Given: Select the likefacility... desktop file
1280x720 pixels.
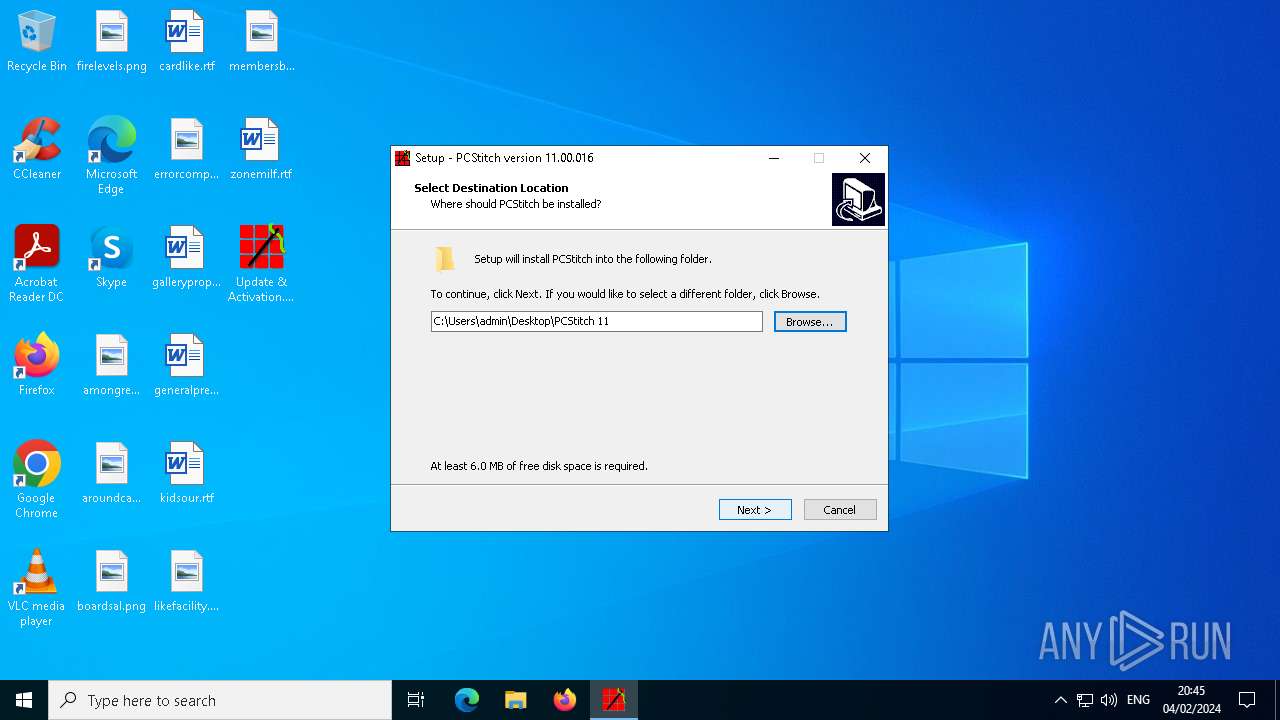Looking at the screenshot, I should [186, 581].
